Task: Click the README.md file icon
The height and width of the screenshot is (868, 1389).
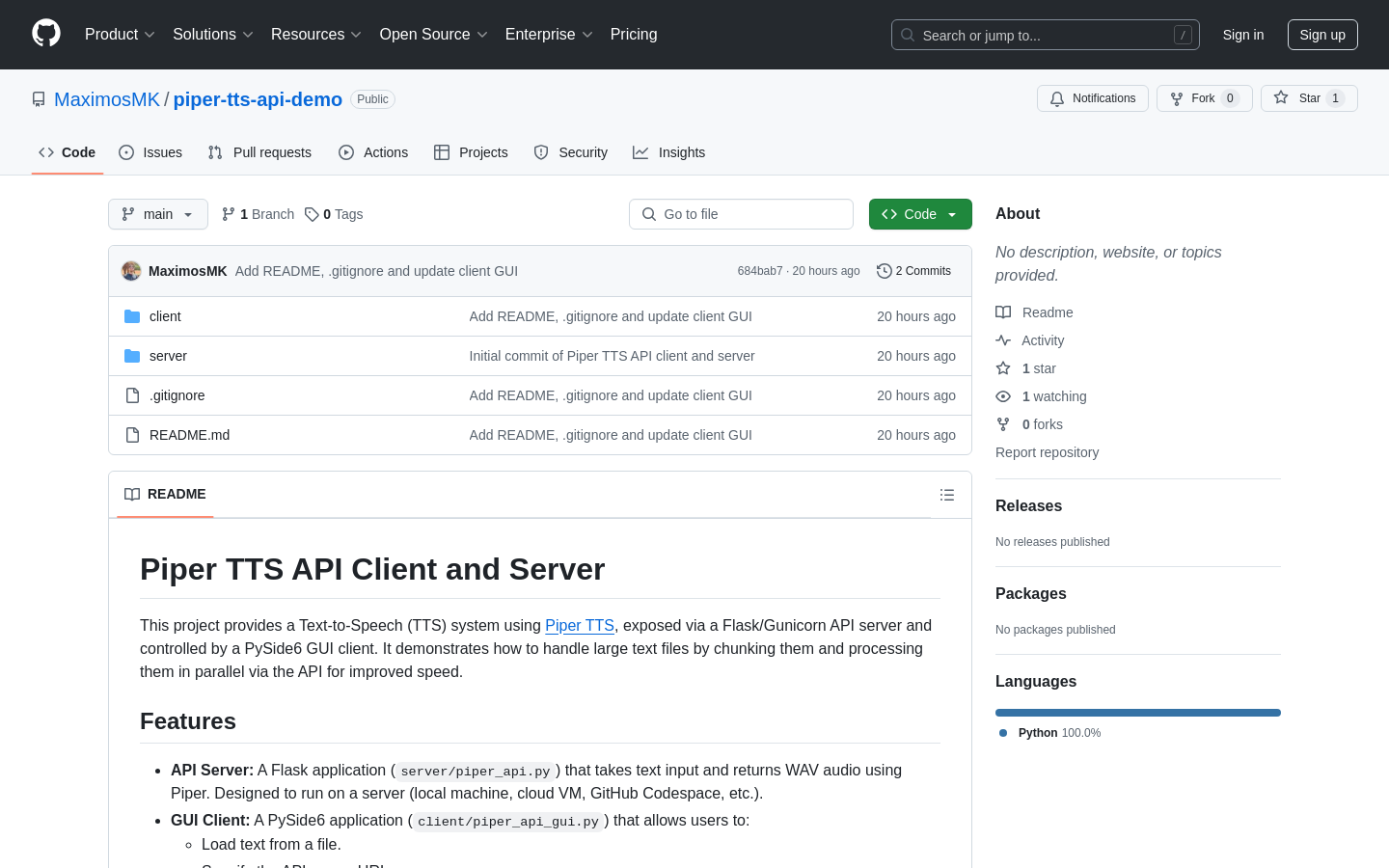Action: click(x=132, y=435)
